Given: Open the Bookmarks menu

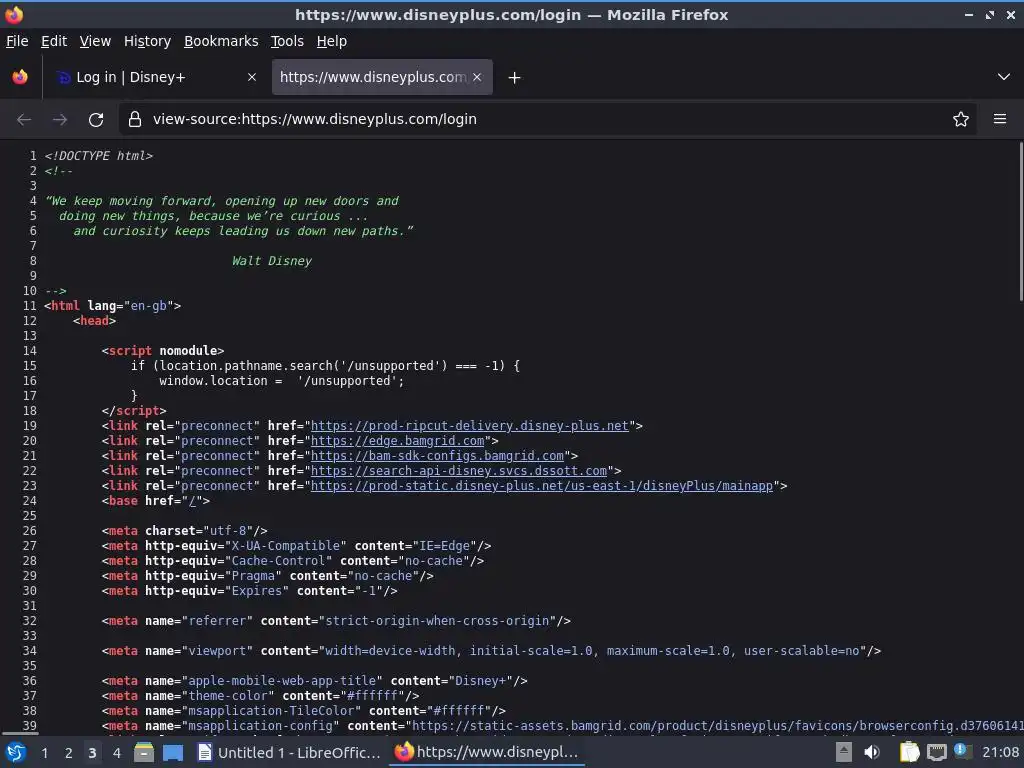Looking at the screenshot, I should (x=221, y=41).
